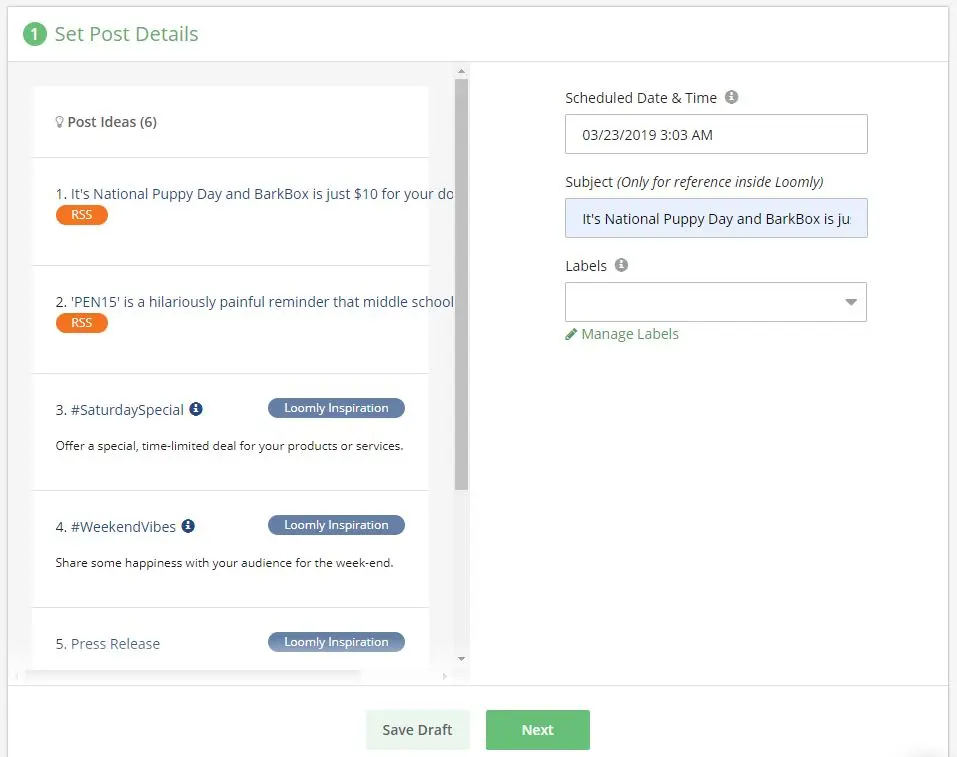This screenshot has width=957, height=757.
Task: Click pencil icon beside Manage Labels
Action: click(x=571, y=334)
